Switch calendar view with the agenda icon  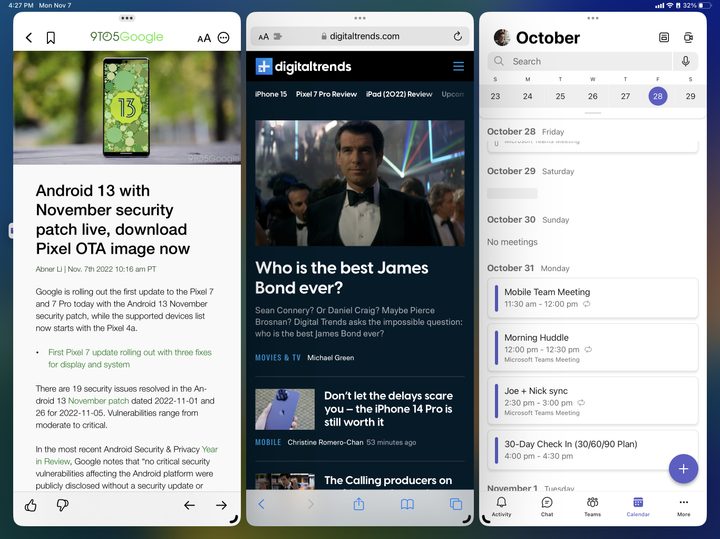click(664, 38)
